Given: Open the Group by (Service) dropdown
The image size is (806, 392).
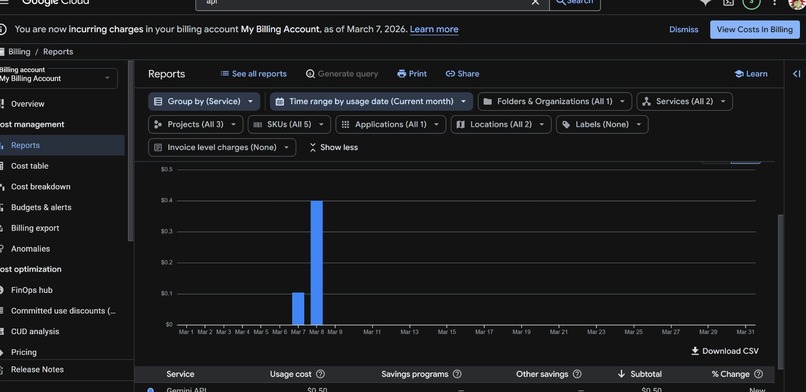Looking at the screenshot, I should pyautogui.click(x=204, y=102).
